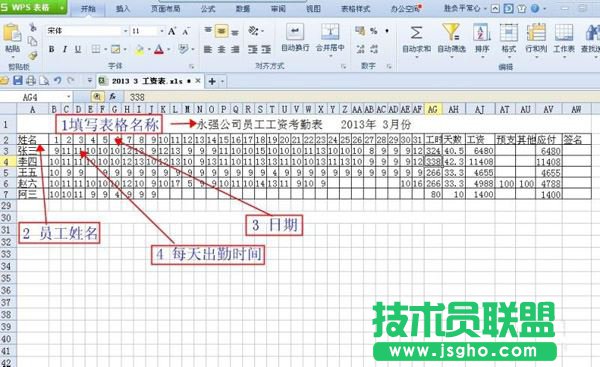Toggle the highlighted middle vertical alignment
The image size is (600, 367).
222,31
